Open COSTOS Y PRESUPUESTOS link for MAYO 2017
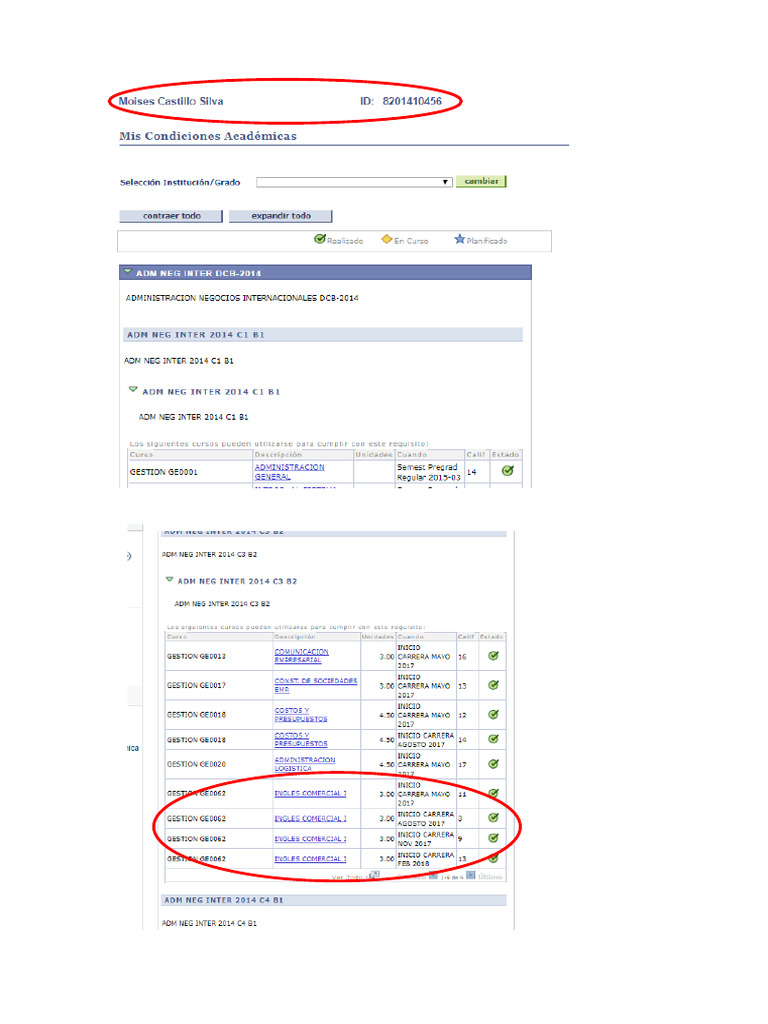 [301, 714]
